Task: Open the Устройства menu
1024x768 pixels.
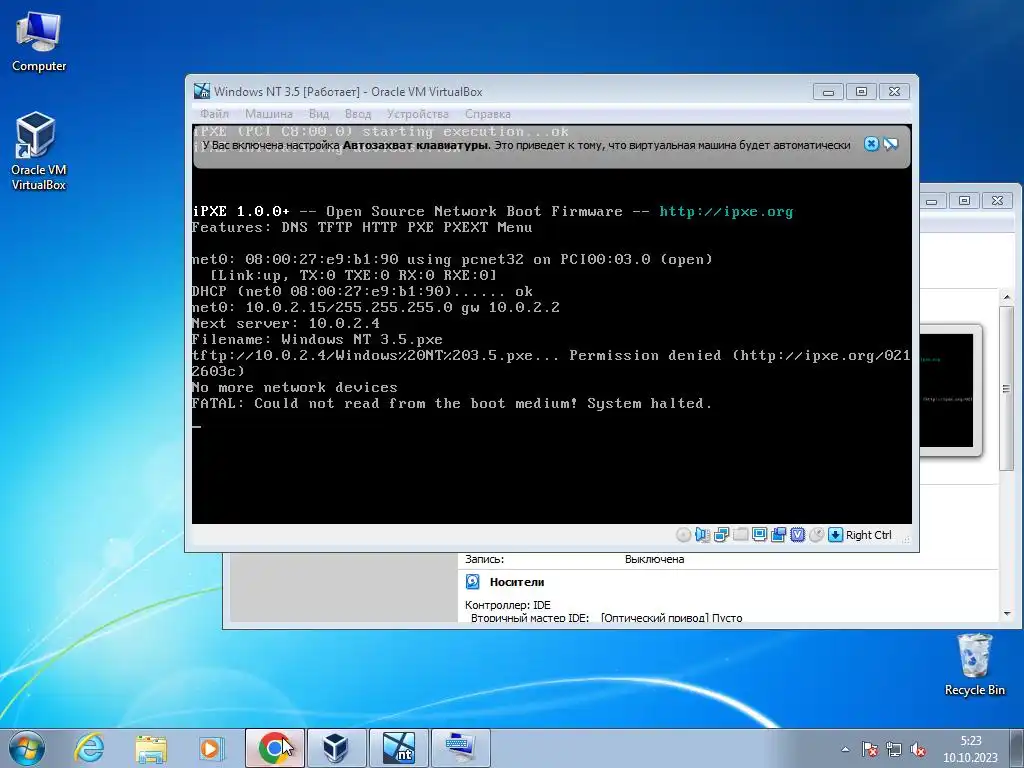Action: pyautogui.click(x=417, y=114)
